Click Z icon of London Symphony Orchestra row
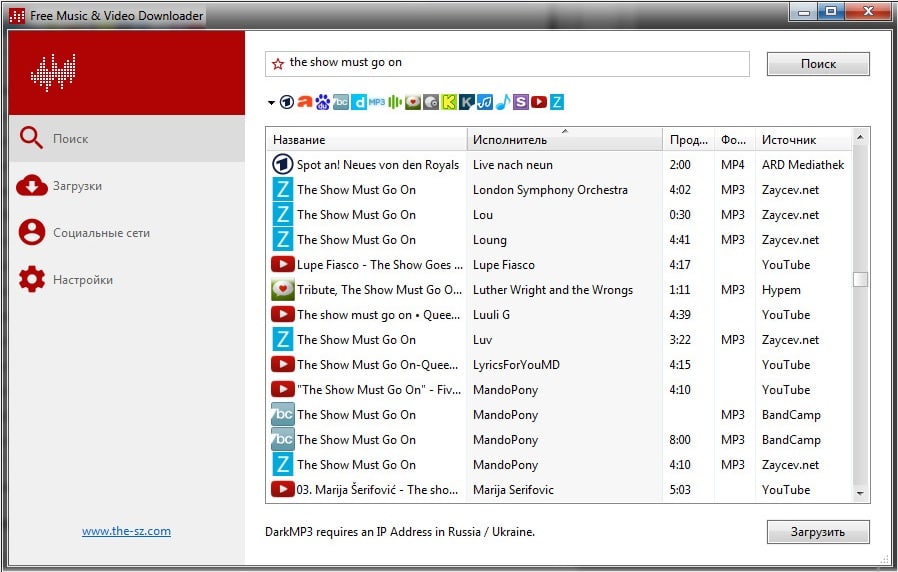The height and width of the screenshot is (572, 898). click(x=282, y=190)
